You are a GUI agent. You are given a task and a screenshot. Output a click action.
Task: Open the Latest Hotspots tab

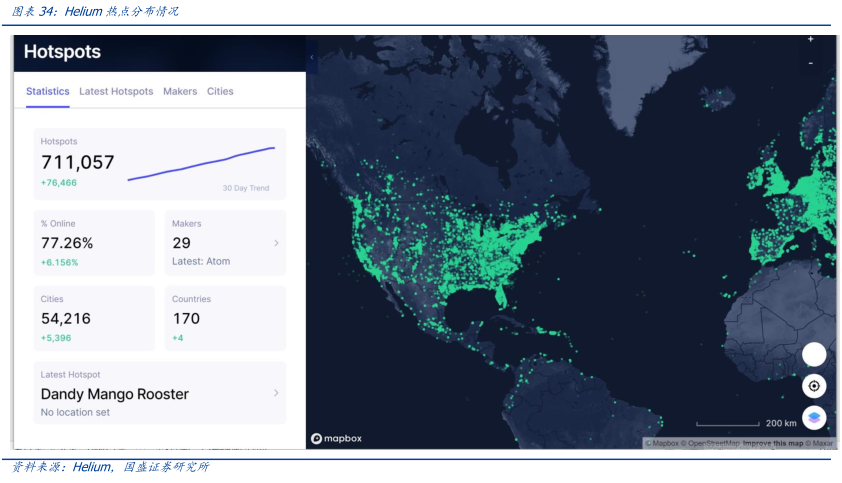point(116,91)
